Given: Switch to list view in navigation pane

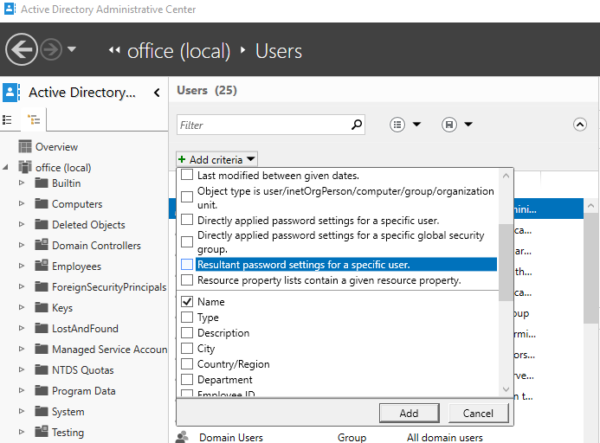Looking at the screenshot, I should point(9,120).
